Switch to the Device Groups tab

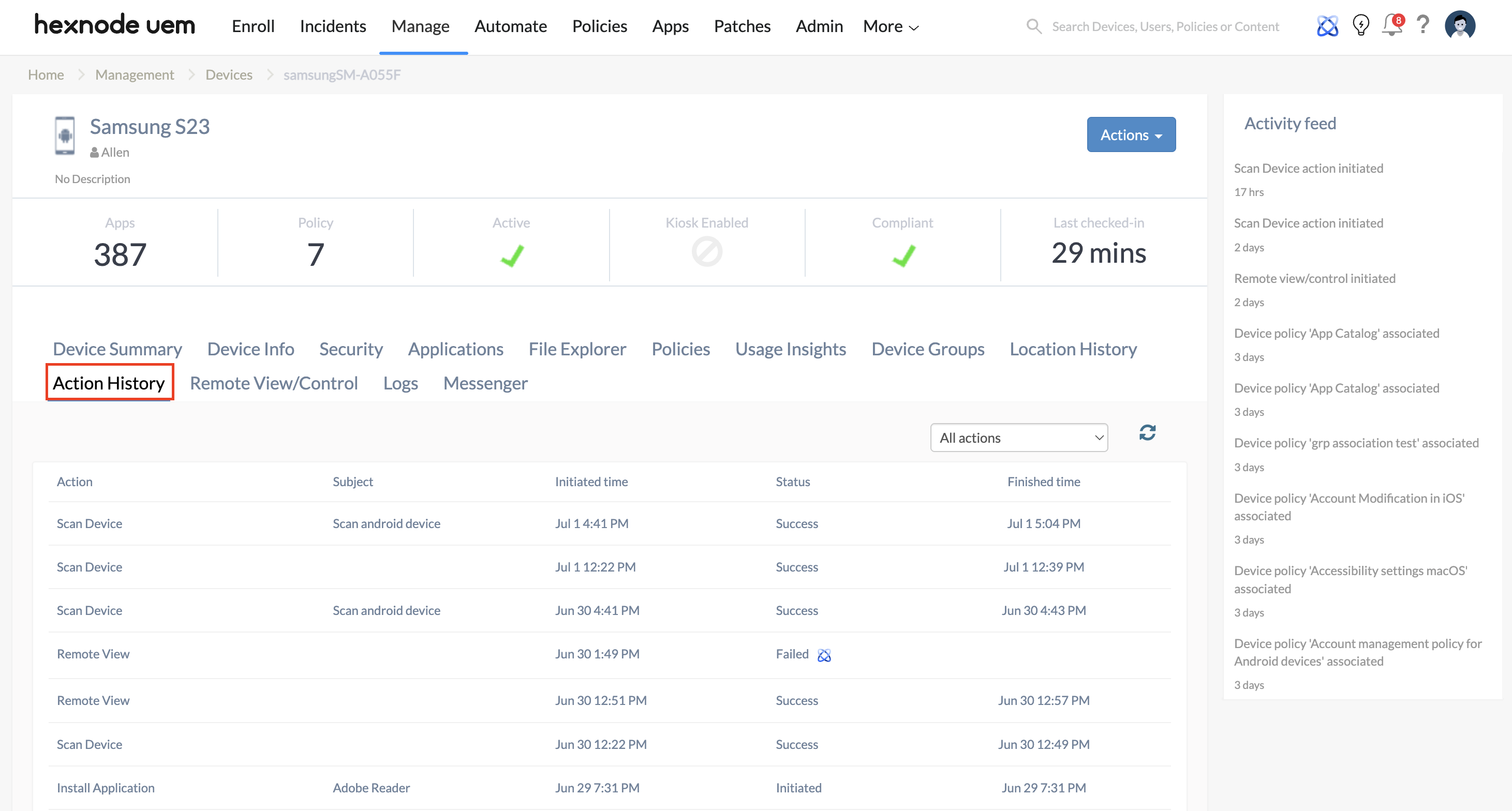(928, 349)
